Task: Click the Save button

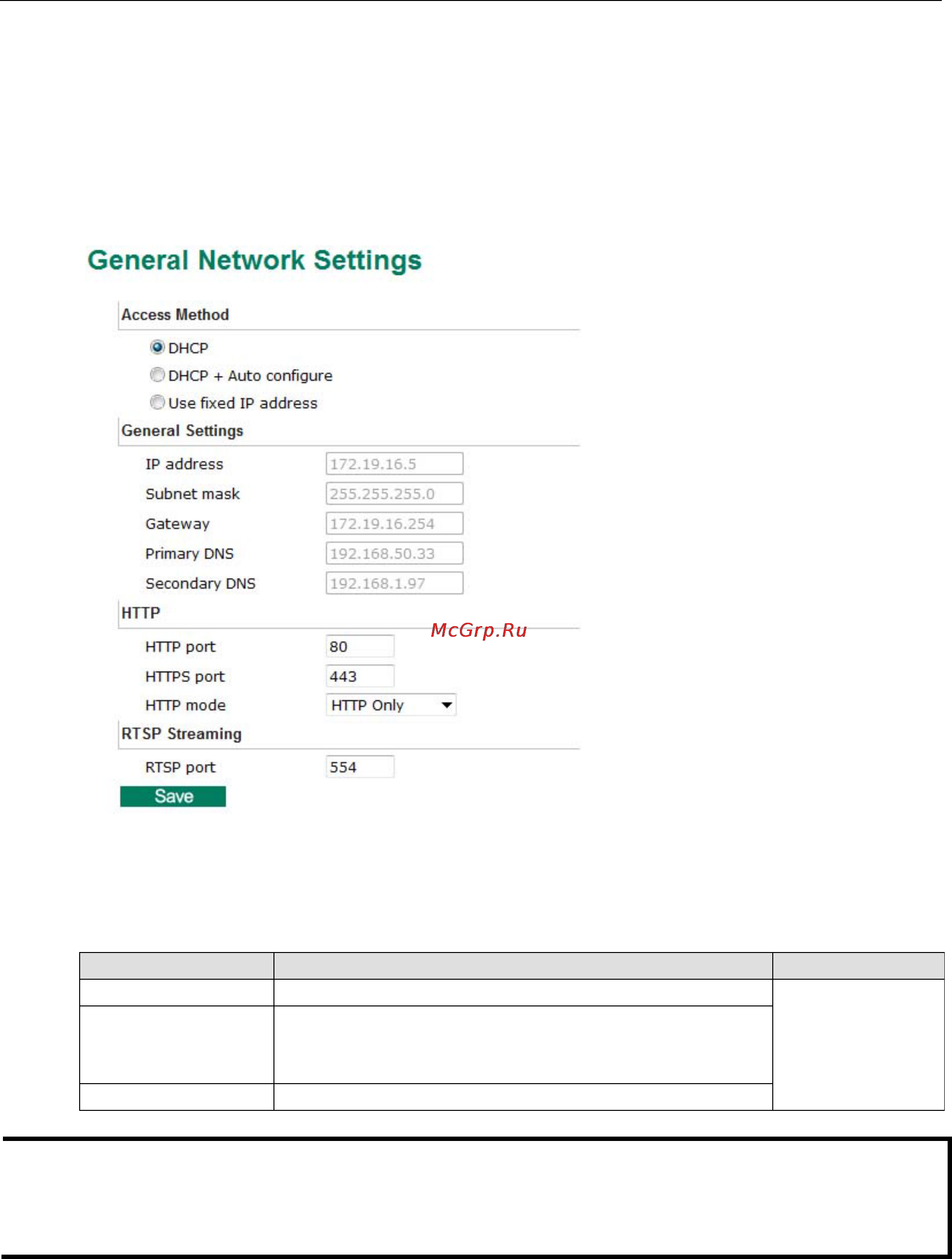Action: coord(173,796)
